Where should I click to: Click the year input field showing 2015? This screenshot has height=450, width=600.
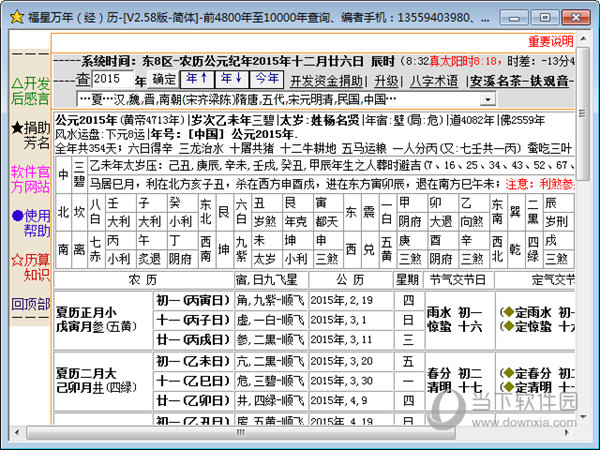coord(113,79)
